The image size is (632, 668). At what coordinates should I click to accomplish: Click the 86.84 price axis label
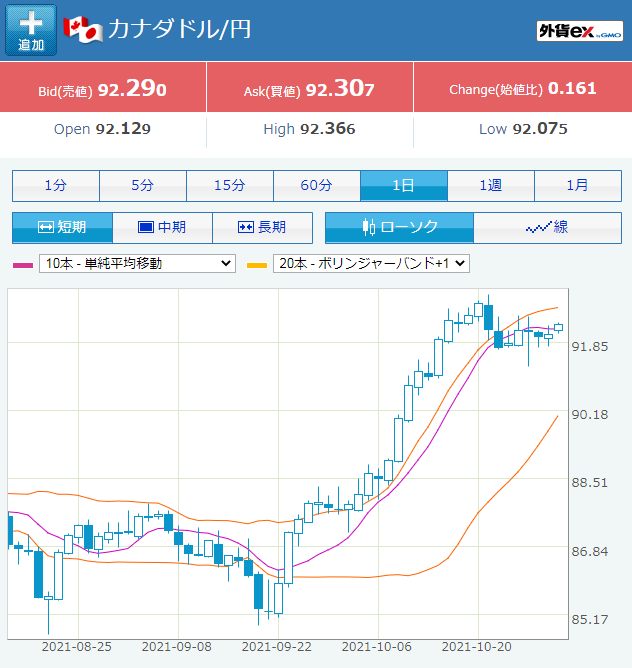590,551
